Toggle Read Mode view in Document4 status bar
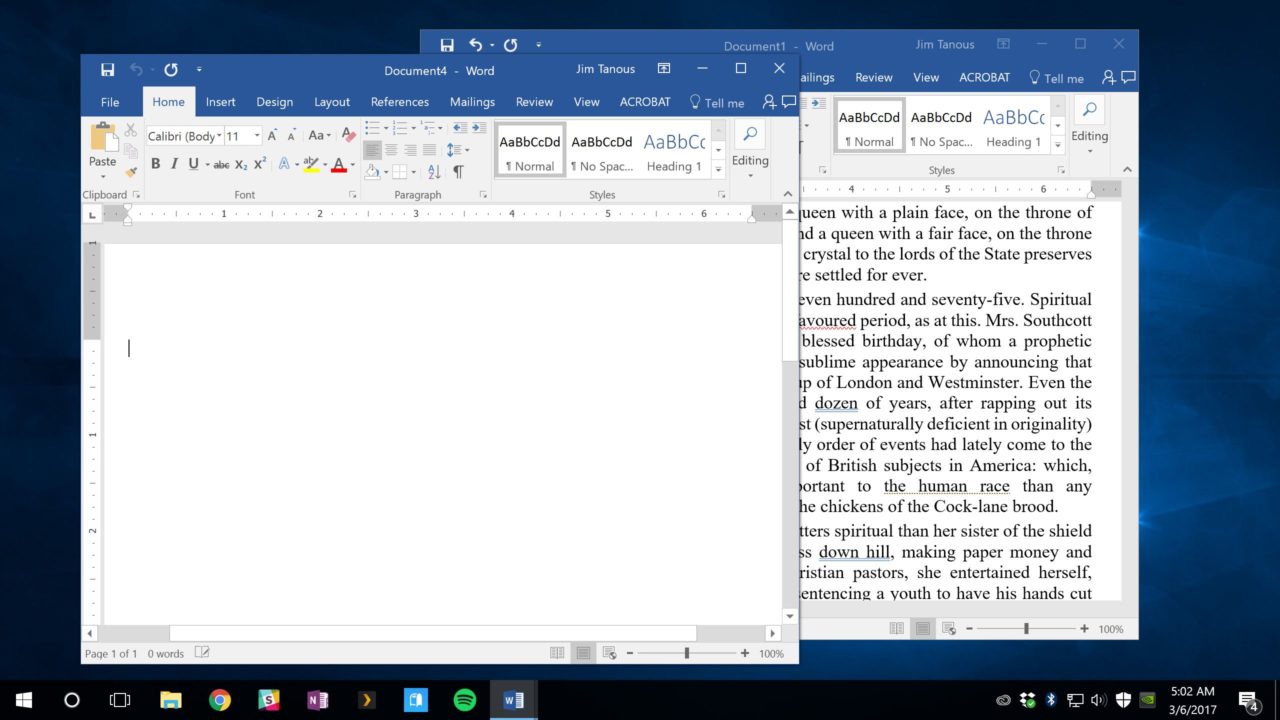The height and width of the screenshot is (720, 1280). [557, 653]
